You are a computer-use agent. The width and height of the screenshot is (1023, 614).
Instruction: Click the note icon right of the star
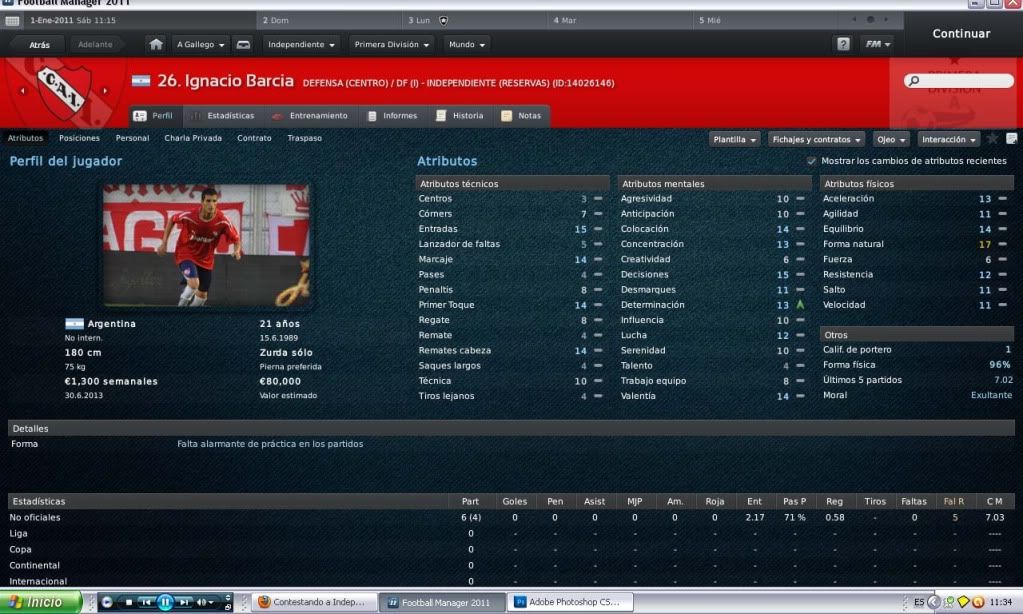(x=1012, y=138)
